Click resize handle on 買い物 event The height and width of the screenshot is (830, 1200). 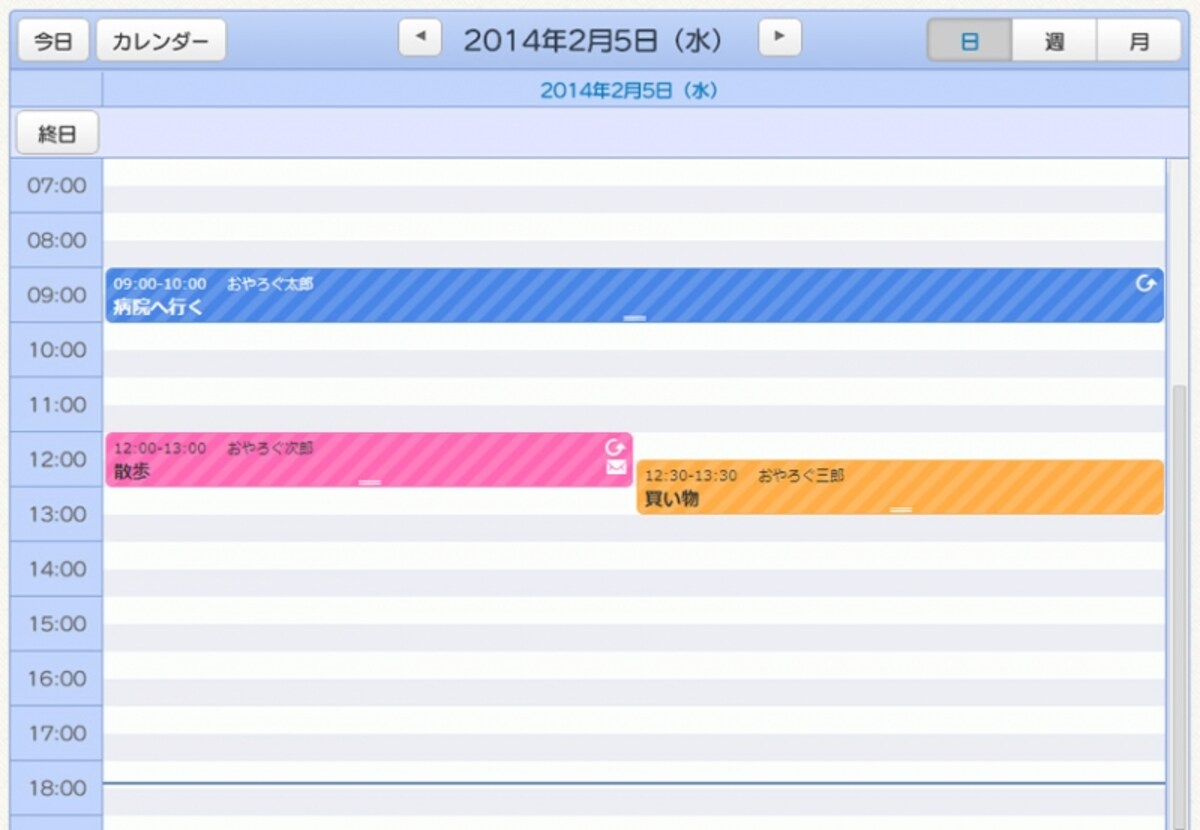[x=901, y=509]
